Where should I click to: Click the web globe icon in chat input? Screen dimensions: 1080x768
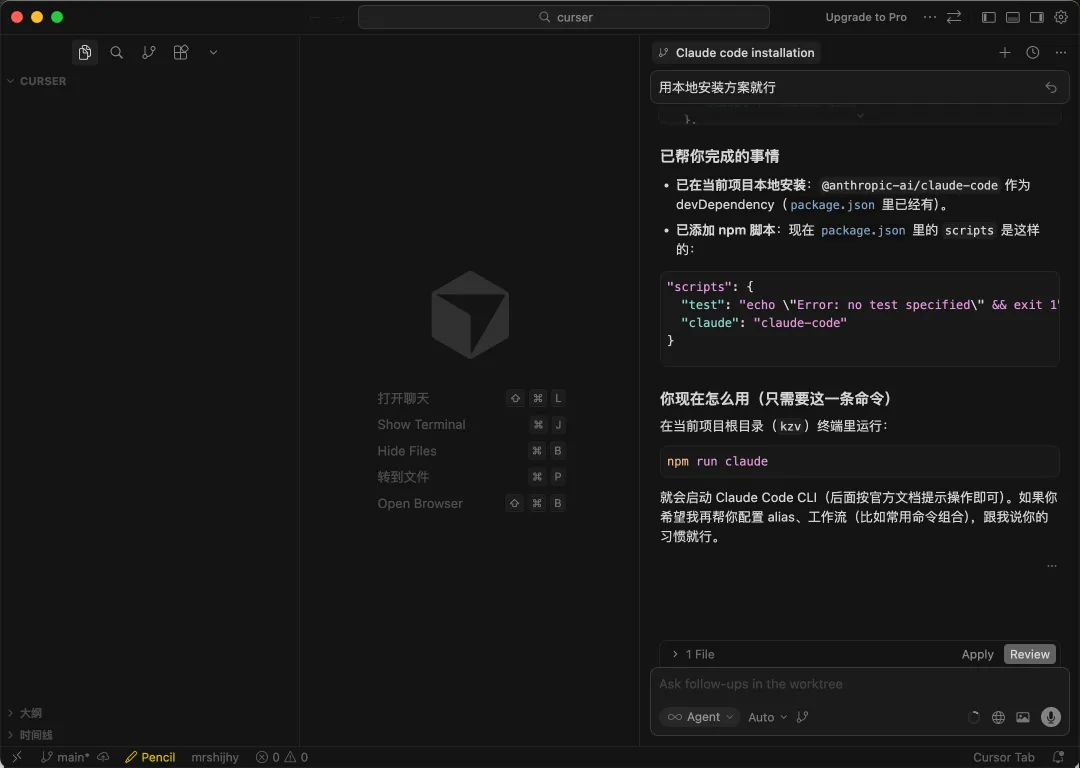click(x=998, y=717)
